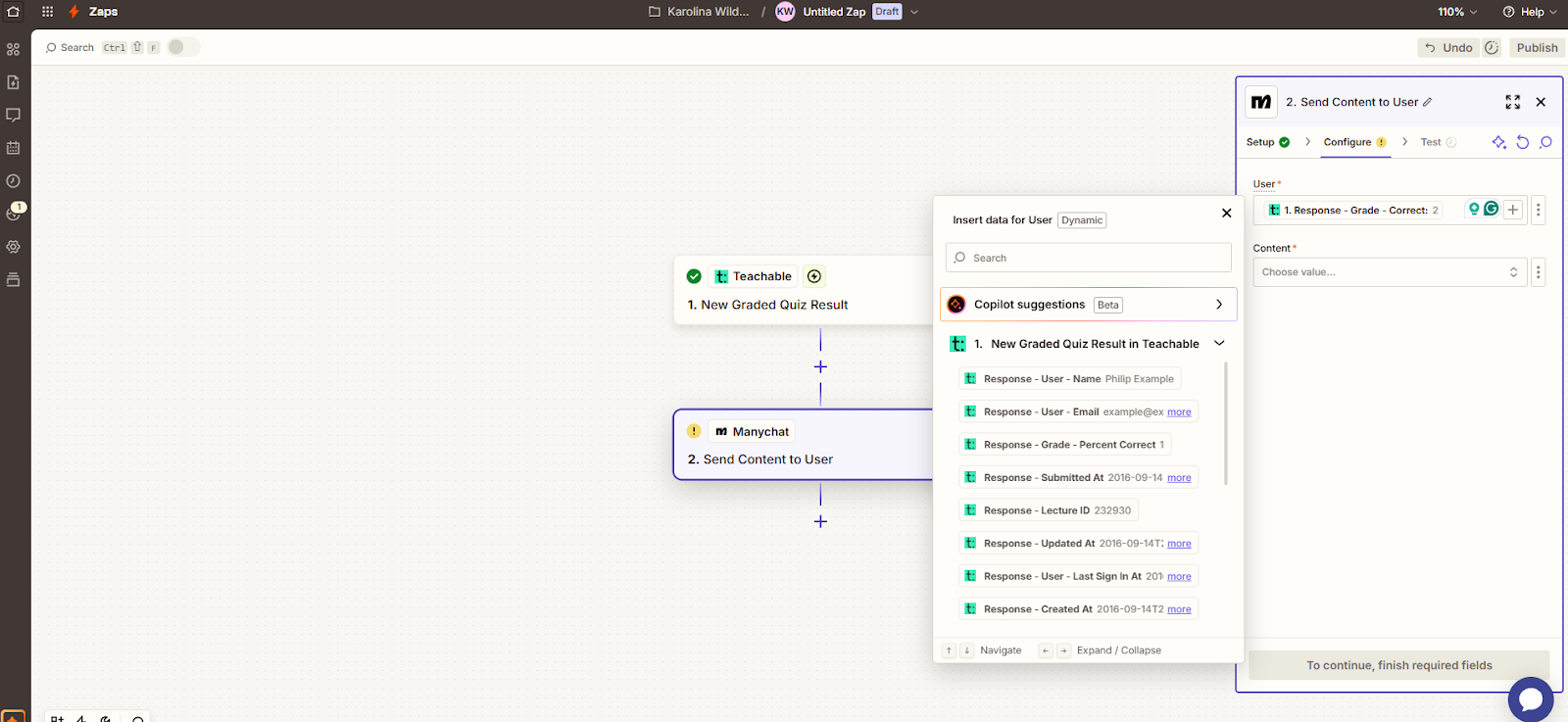Go to the Home icon in top bar

[14, 12]
